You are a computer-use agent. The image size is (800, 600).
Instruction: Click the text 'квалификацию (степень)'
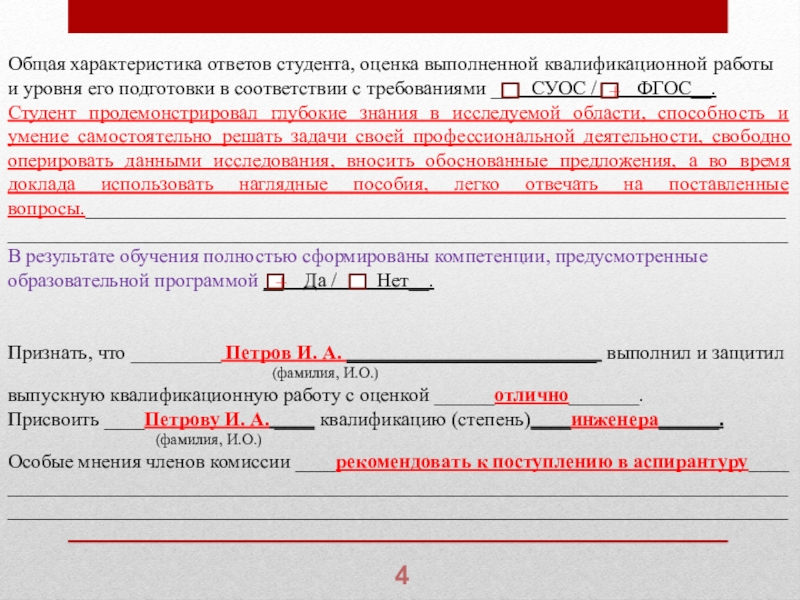pyautogui.click(x=425, y=420)
